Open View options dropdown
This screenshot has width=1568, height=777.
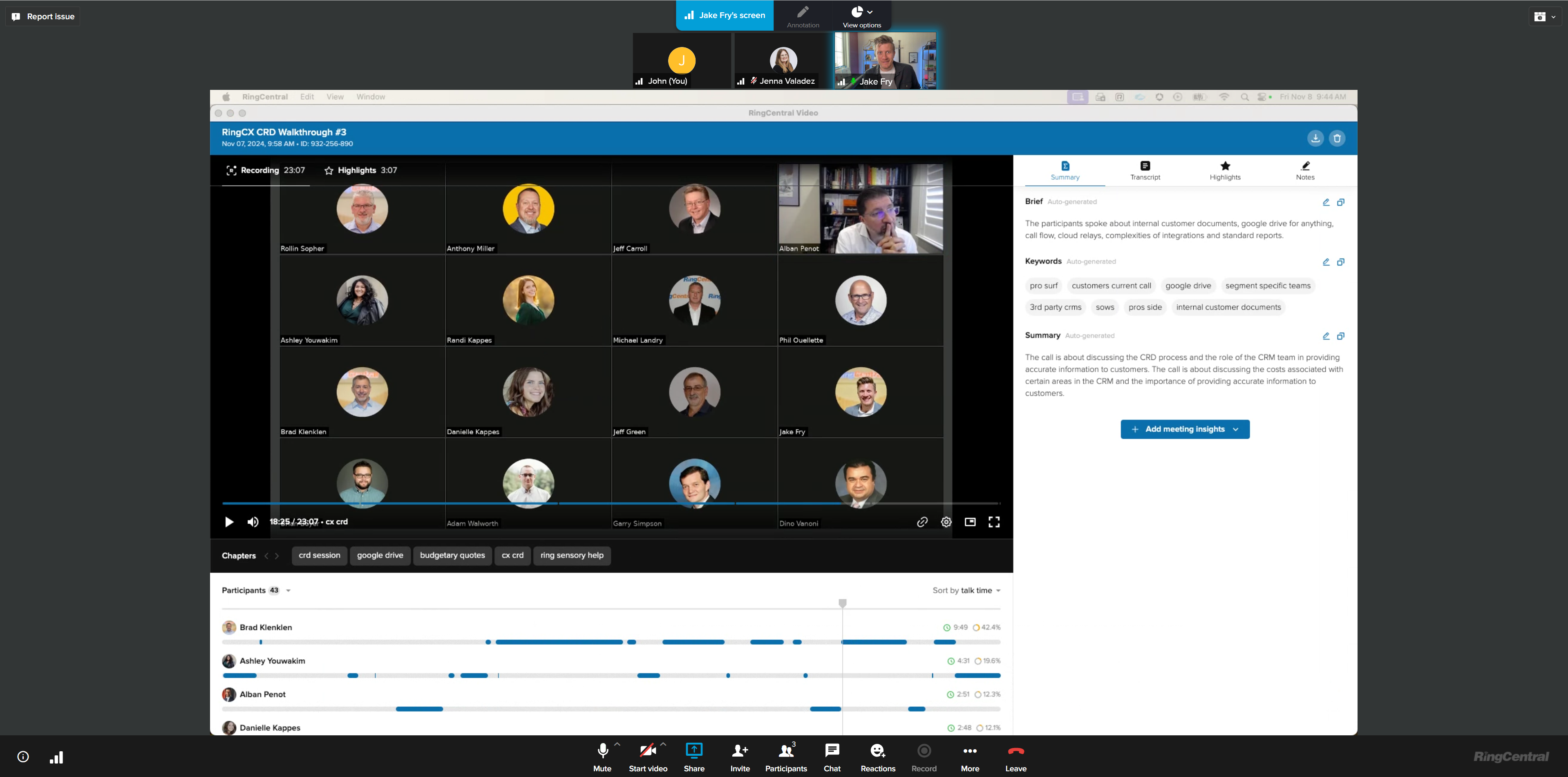tap(861, 16)
